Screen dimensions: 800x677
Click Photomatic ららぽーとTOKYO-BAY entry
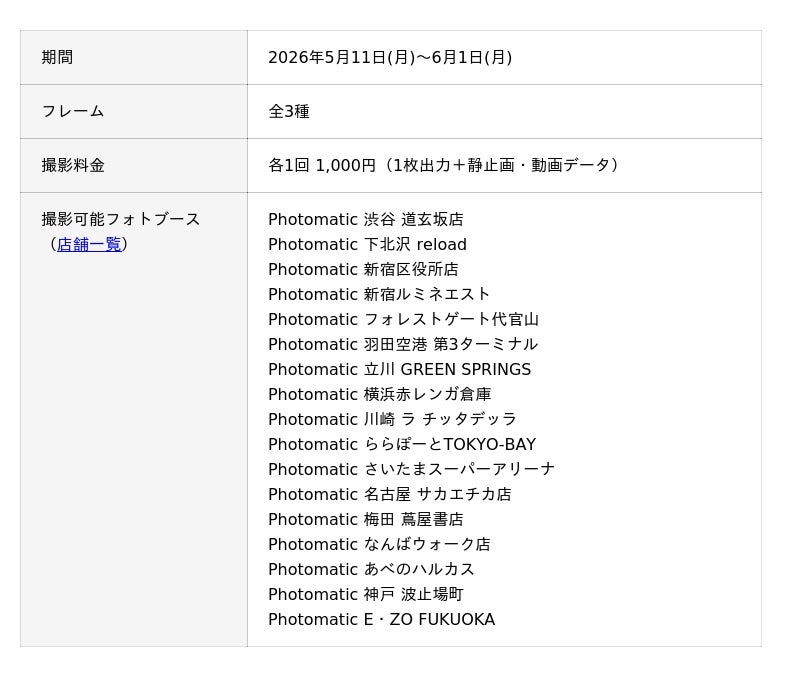tap(402, 444)
